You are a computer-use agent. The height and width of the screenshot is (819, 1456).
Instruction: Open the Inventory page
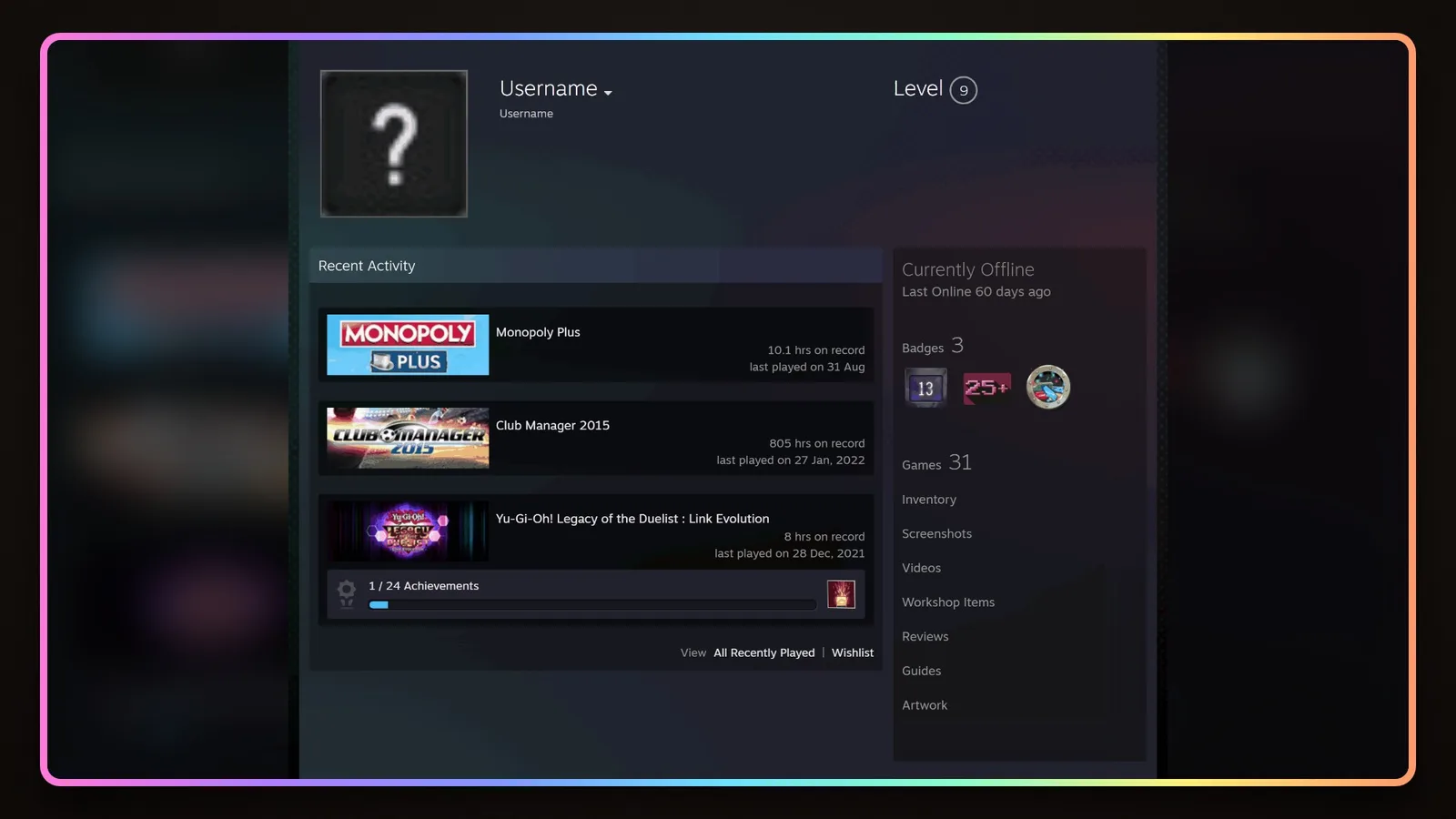[x=929, y=500]
